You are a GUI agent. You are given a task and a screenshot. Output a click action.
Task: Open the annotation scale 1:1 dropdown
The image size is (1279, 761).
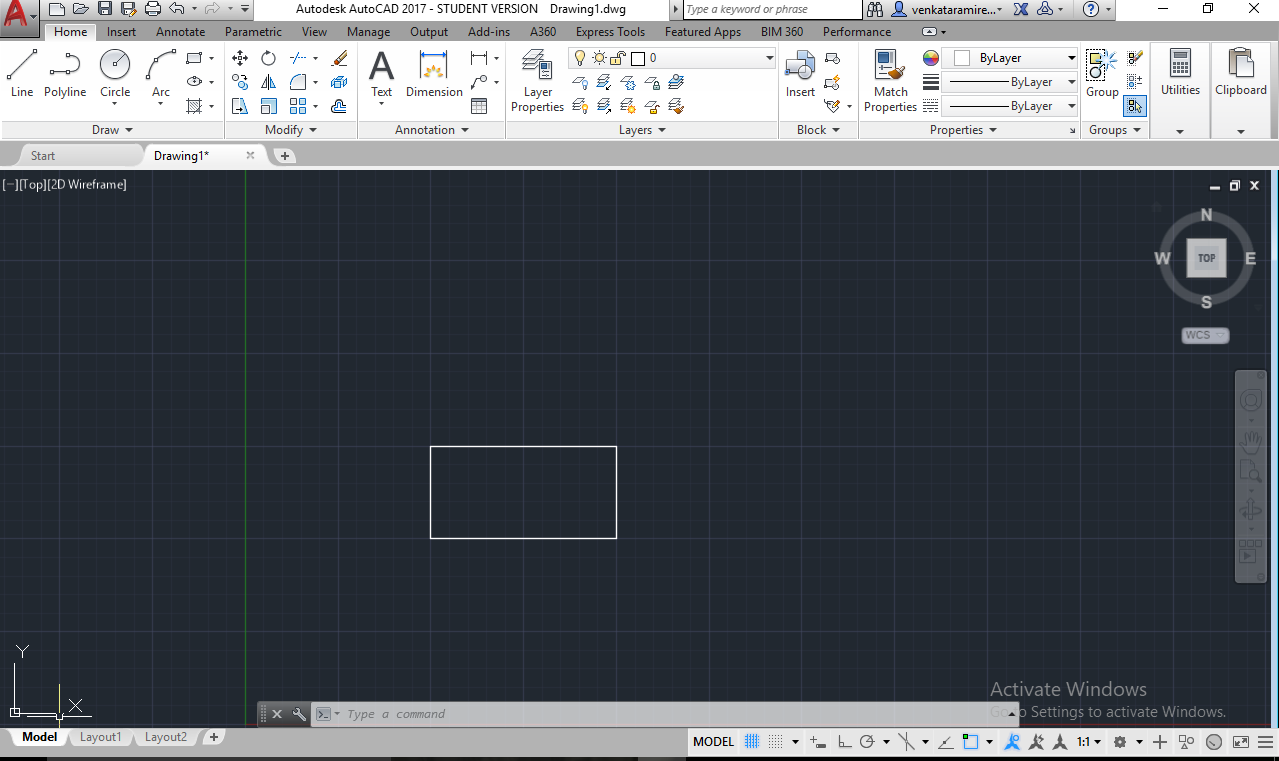[x=1087, y=741]
